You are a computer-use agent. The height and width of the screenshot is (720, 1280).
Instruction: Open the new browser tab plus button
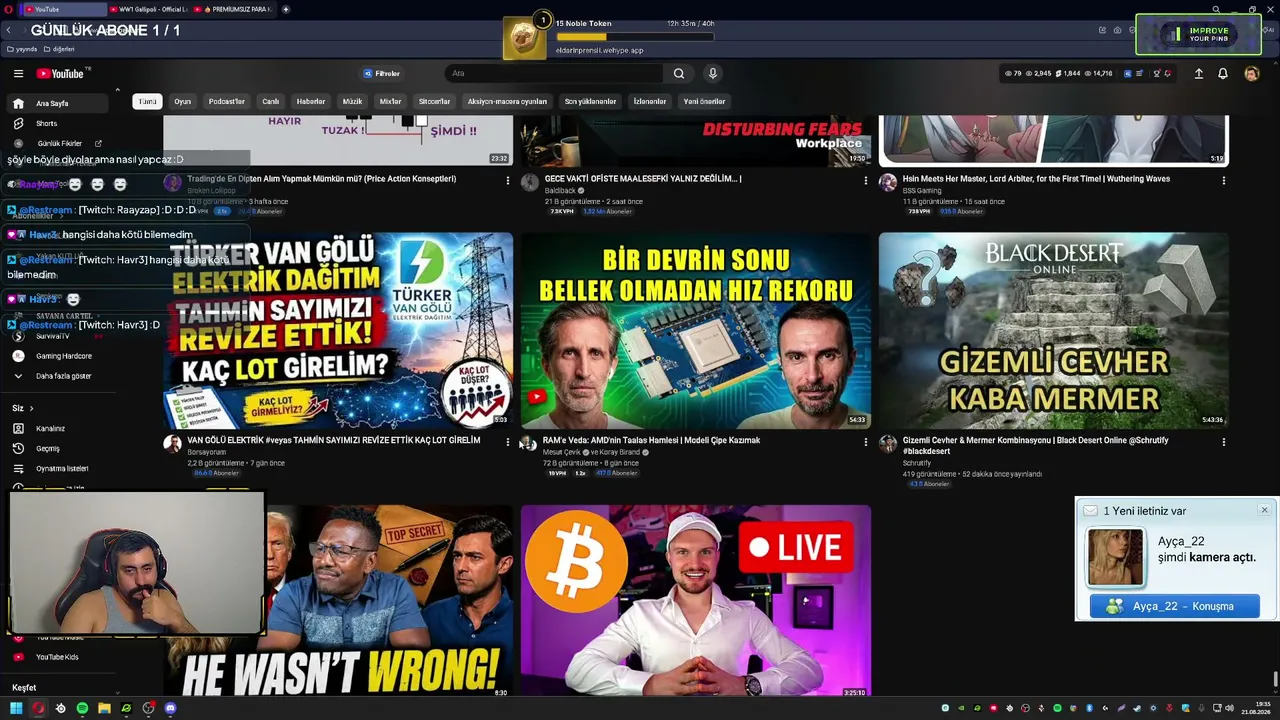286,9
